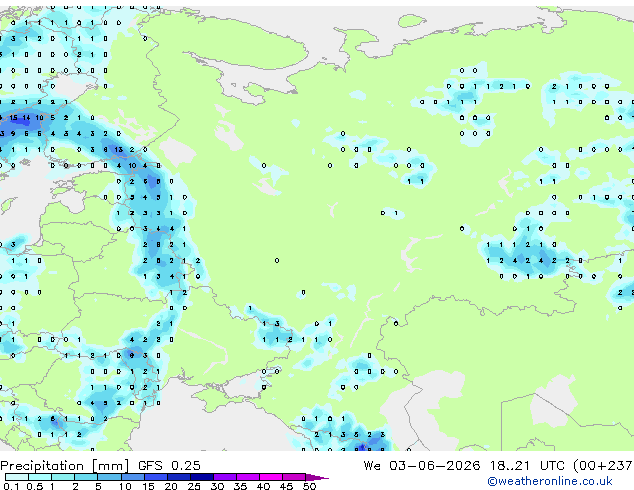
Task: Click the legend swatch between 25 and 30
Action: (202, 477)
